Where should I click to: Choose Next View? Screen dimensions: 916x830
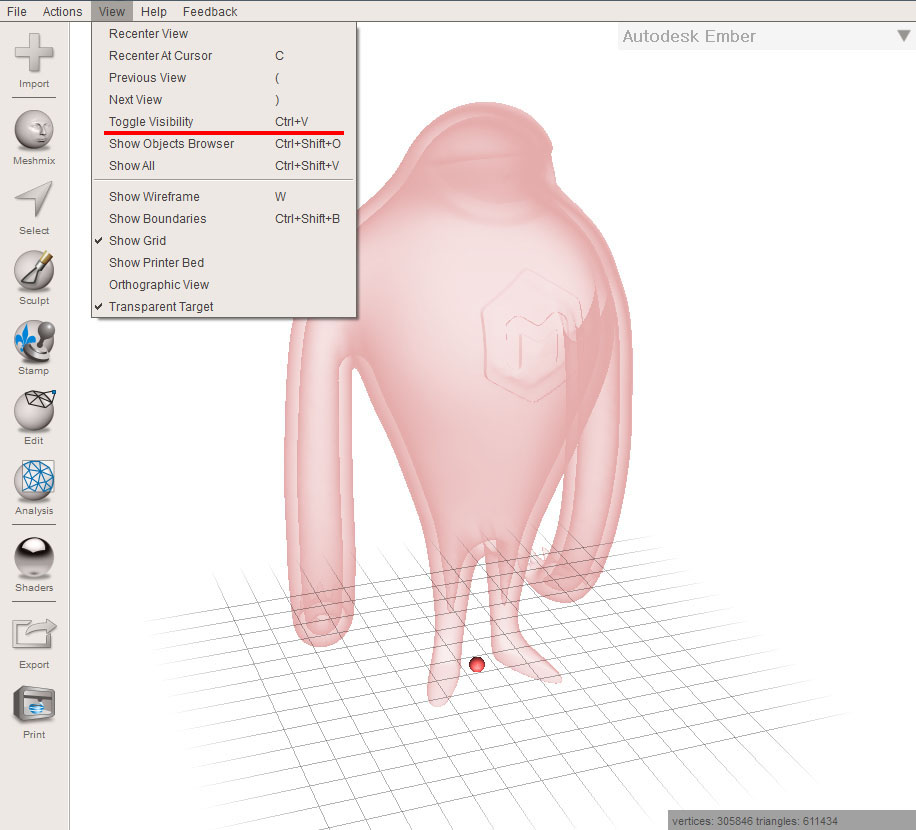tap(224, 100)
